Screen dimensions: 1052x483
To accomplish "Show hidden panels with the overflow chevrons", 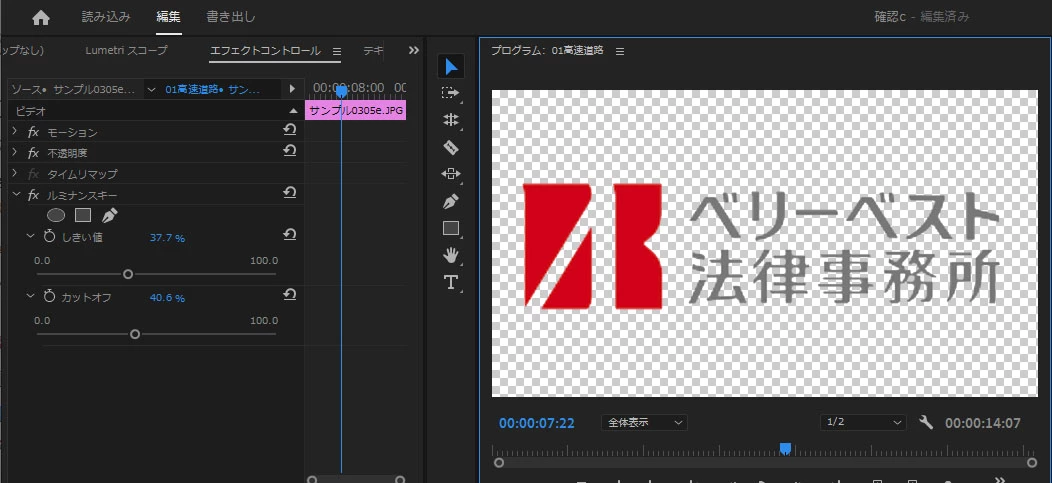I will (413, 50).
